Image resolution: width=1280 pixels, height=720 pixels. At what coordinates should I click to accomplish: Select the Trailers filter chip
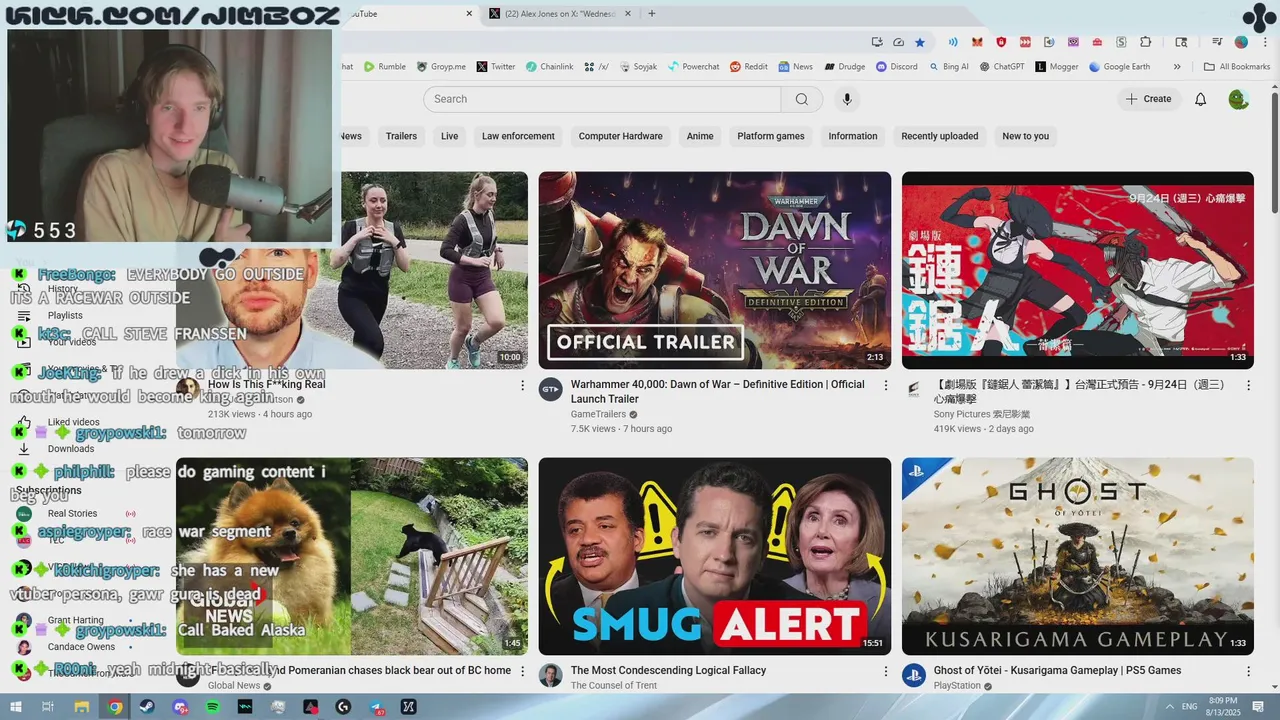click(401, 136)
